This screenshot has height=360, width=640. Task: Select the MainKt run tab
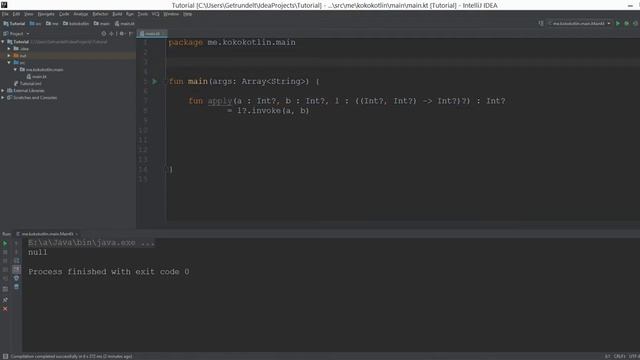pos(47,234)
